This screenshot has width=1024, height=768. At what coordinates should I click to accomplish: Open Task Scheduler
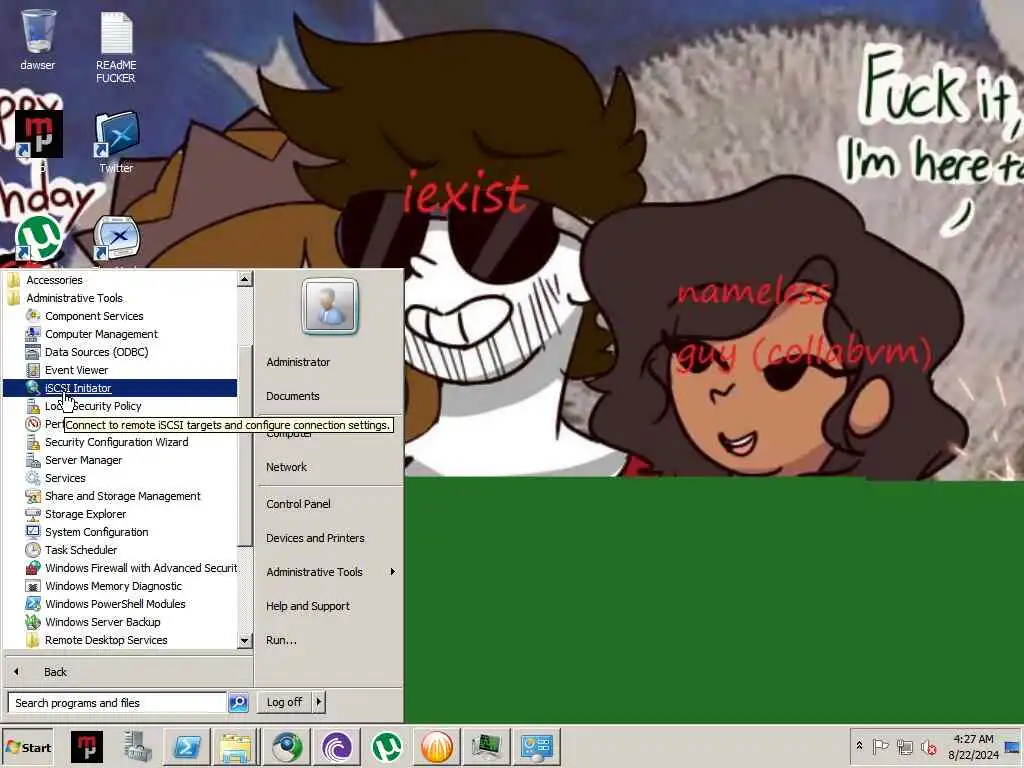[80, 550]
